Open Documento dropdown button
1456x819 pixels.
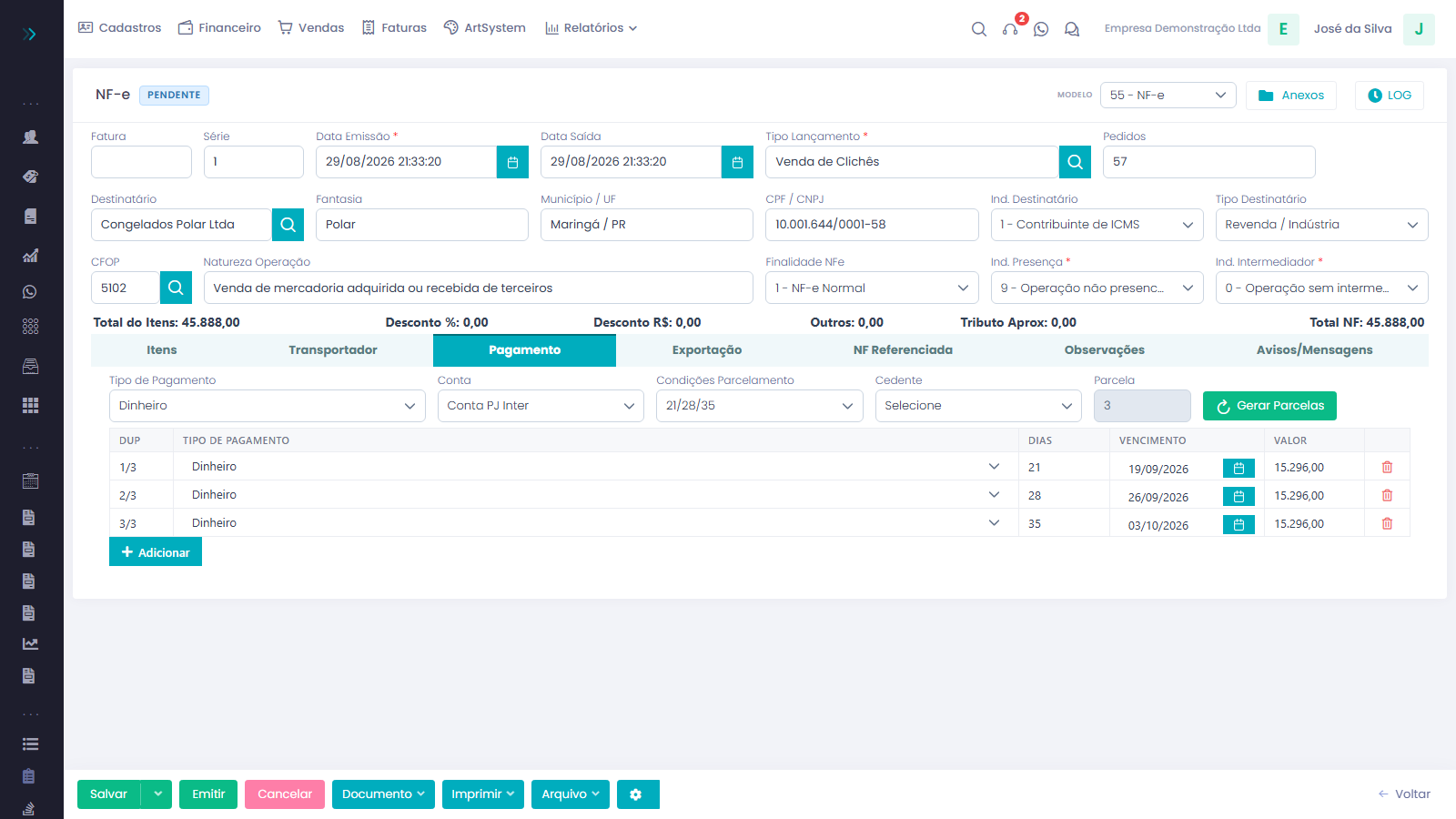coord(383,794)
